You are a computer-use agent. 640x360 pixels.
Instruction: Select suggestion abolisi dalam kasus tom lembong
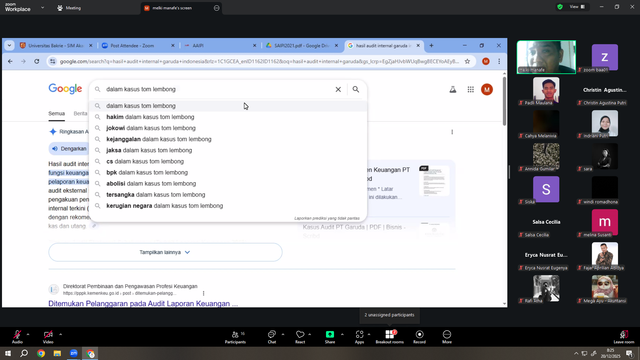(x=229, y=183)
